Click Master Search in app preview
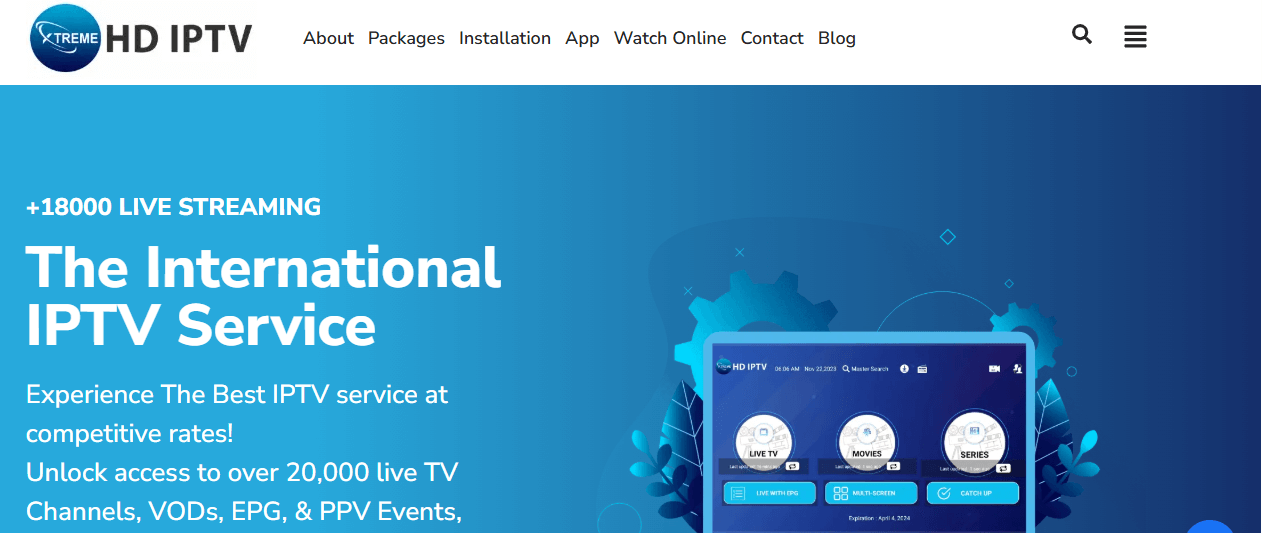 tap(865, 369)
